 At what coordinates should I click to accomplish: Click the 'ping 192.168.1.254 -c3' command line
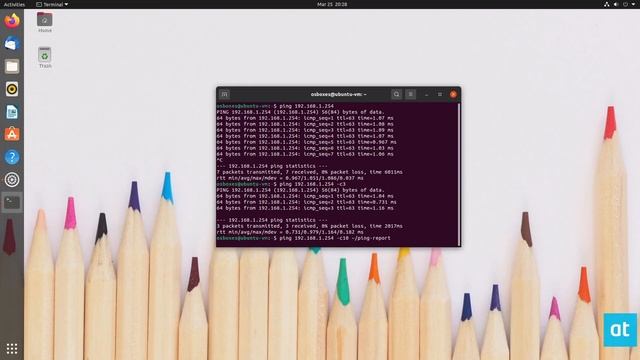coord(281,184)
